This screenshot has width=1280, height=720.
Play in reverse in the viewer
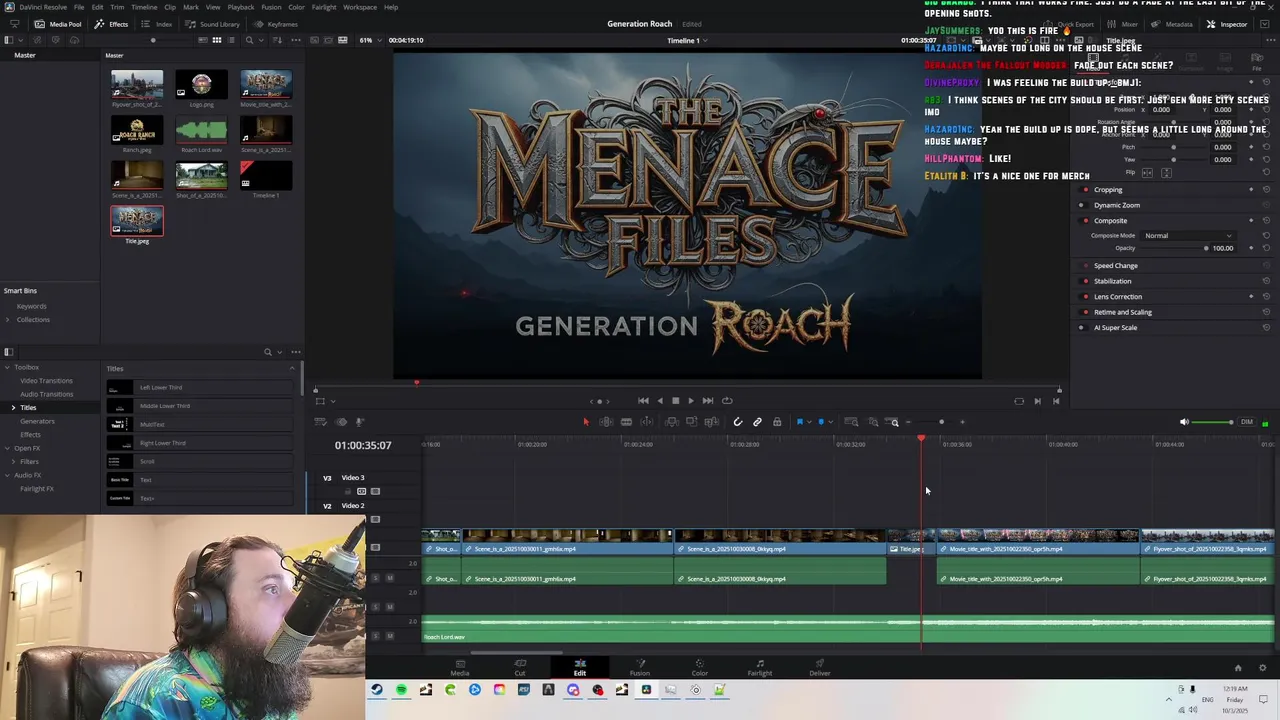point(659,401)
